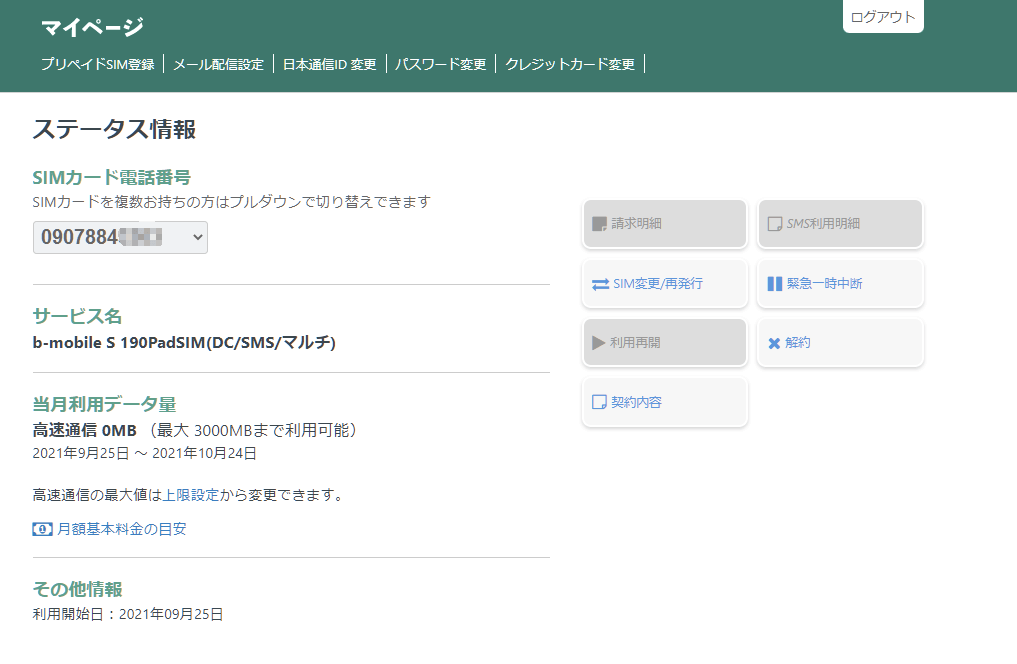The width and height of the screenshot is (1017, 664).
Task: Go to メール配信設定 menu item
Action: coord(218,65)
